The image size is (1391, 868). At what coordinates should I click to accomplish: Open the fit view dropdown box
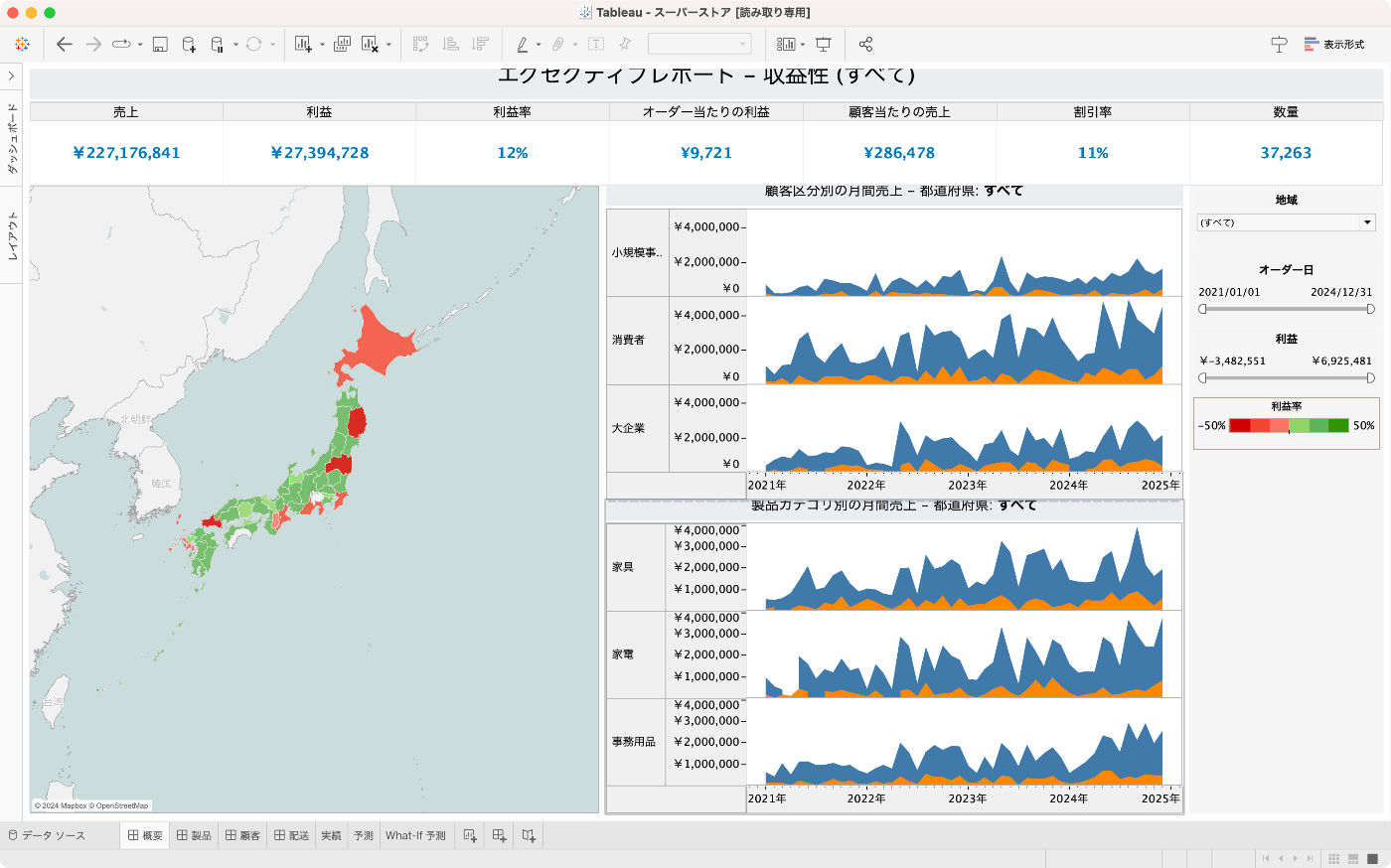tap(699, 44)
